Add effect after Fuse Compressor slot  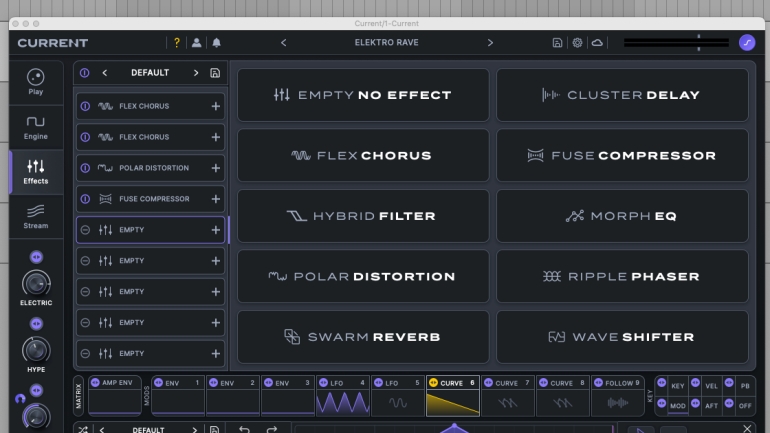pos(216,199)
